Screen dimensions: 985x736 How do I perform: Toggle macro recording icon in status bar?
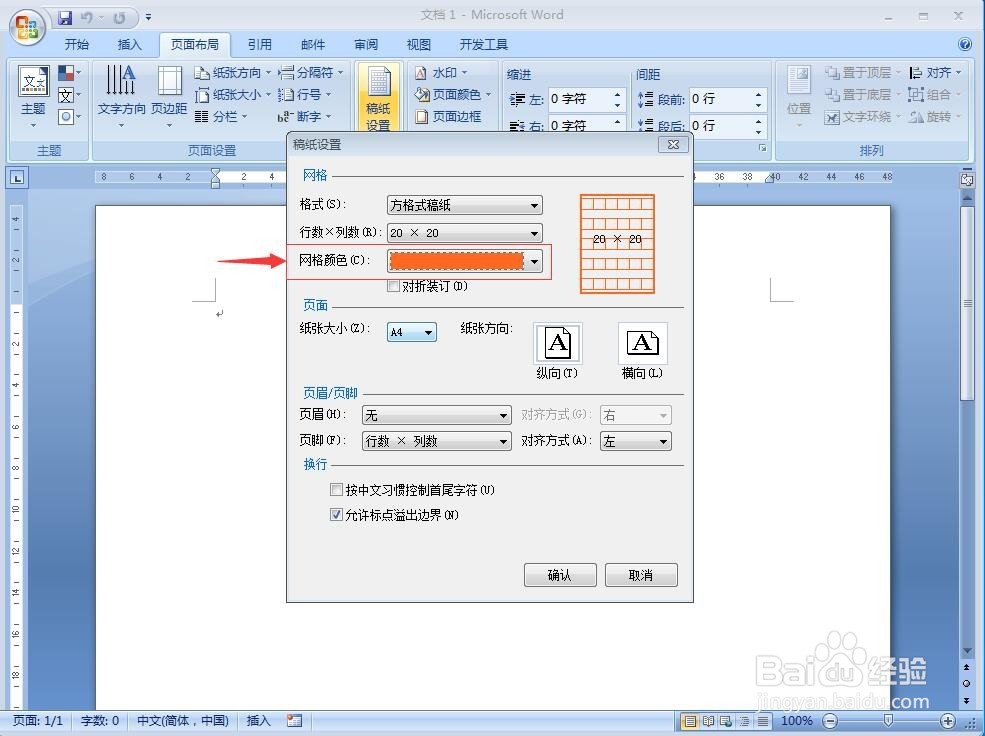point(294,721)
